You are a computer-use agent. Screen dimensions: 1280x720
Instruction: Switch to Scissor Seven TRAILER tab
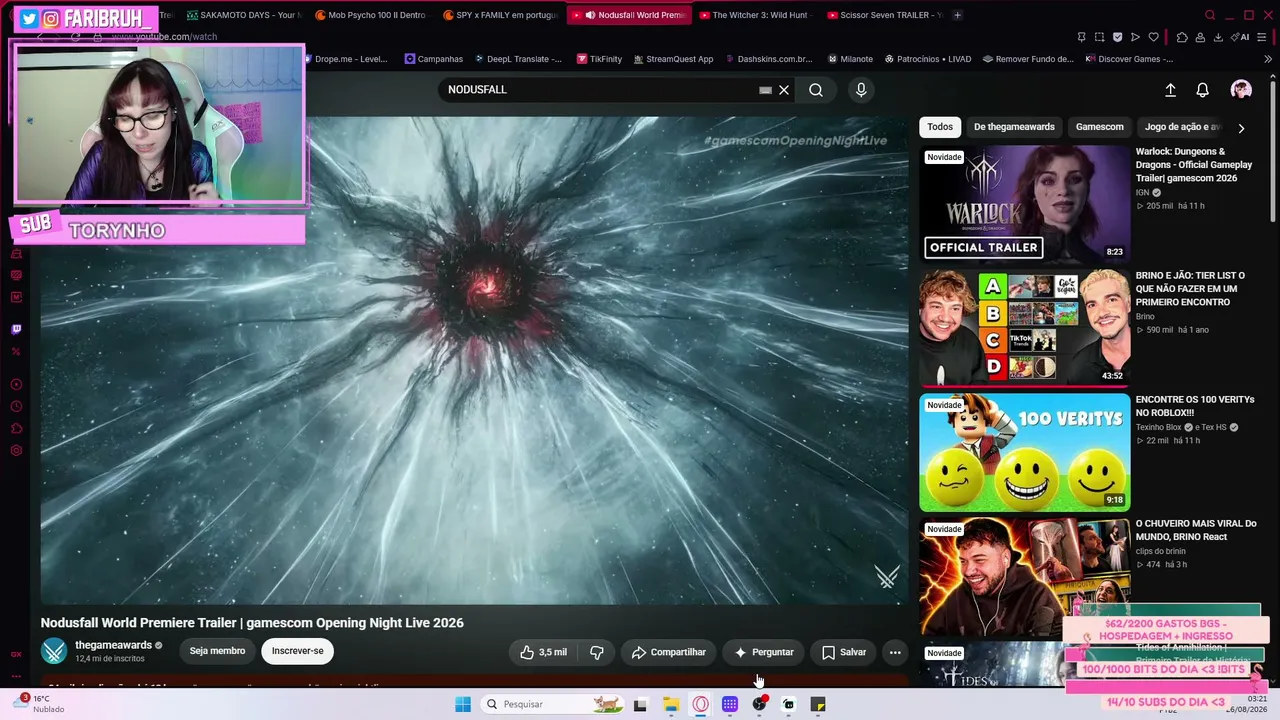pos(883,15)
